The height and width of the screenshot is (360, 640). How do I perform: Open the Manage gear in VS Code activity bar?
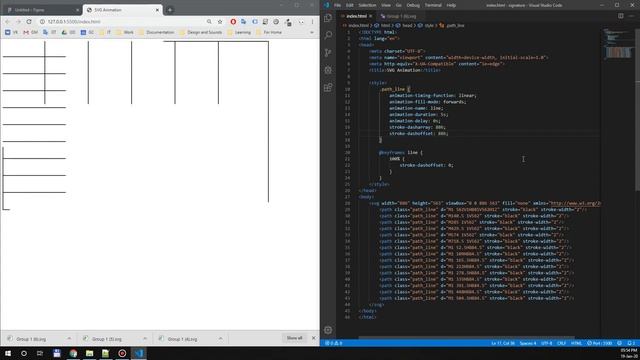[x=328, y=330]
